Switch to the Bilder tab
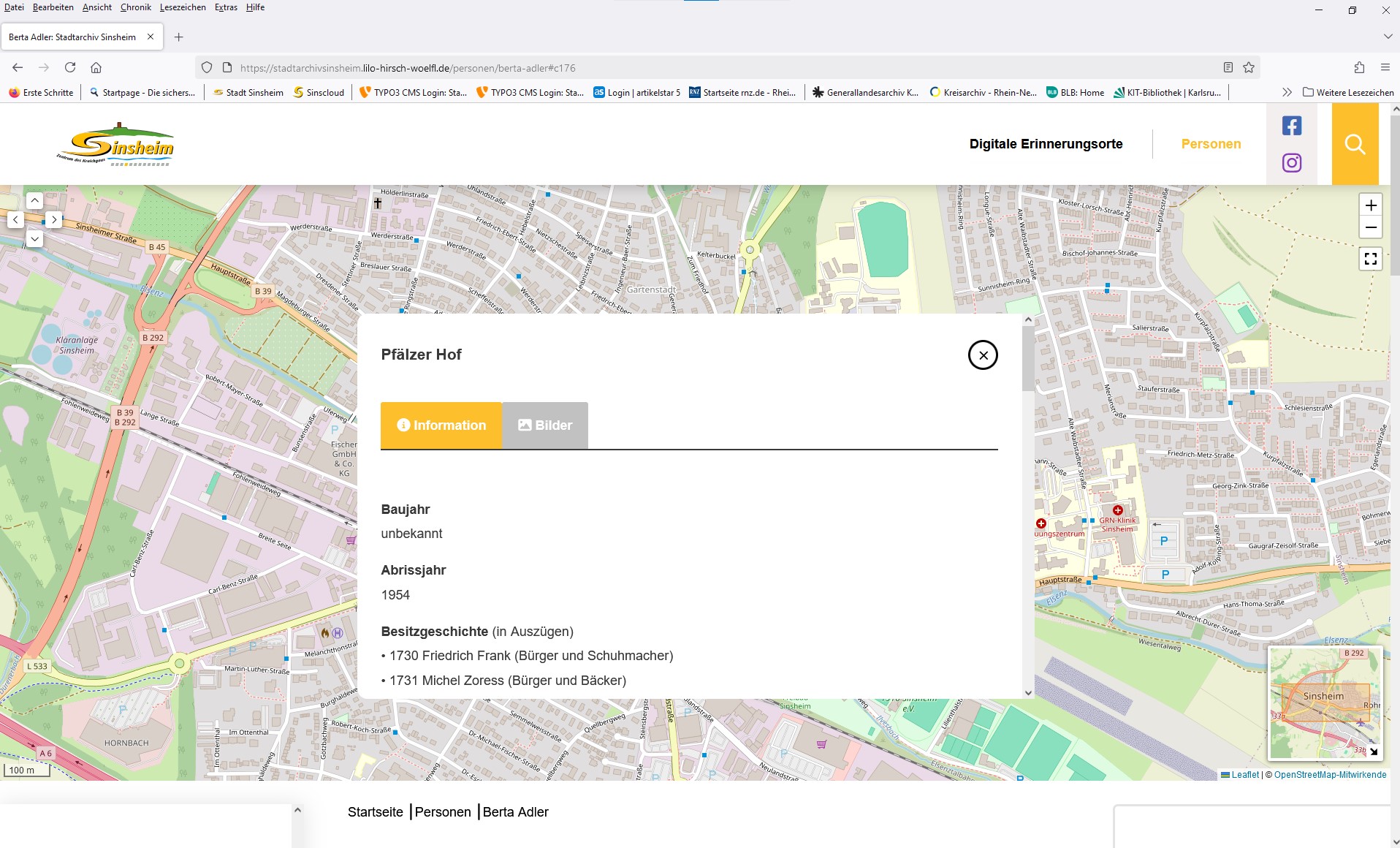Screen dimensions: 1400x848 coord(545,425)
